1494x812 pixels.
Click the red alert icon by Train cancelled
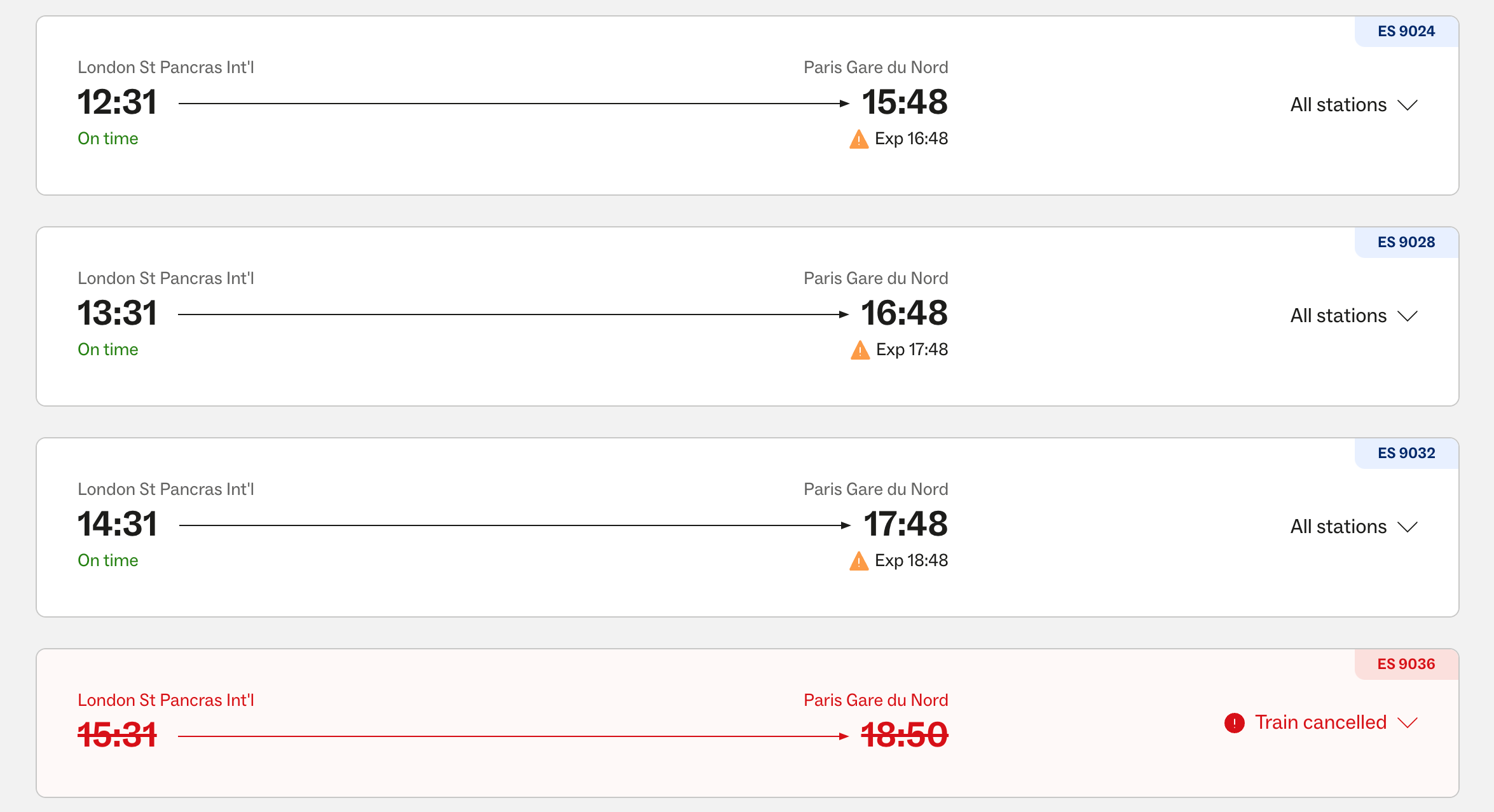coord(1234,723)
